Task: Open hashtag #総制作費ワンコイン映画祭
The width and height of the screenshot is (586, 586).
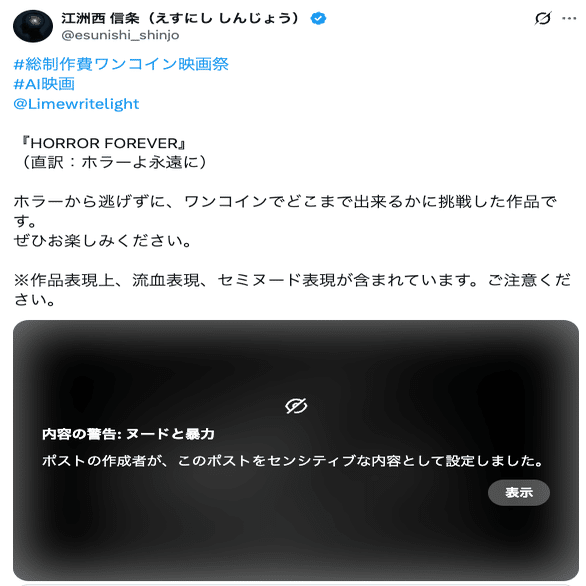Action: pyautogui.click(x=121, y=64)
